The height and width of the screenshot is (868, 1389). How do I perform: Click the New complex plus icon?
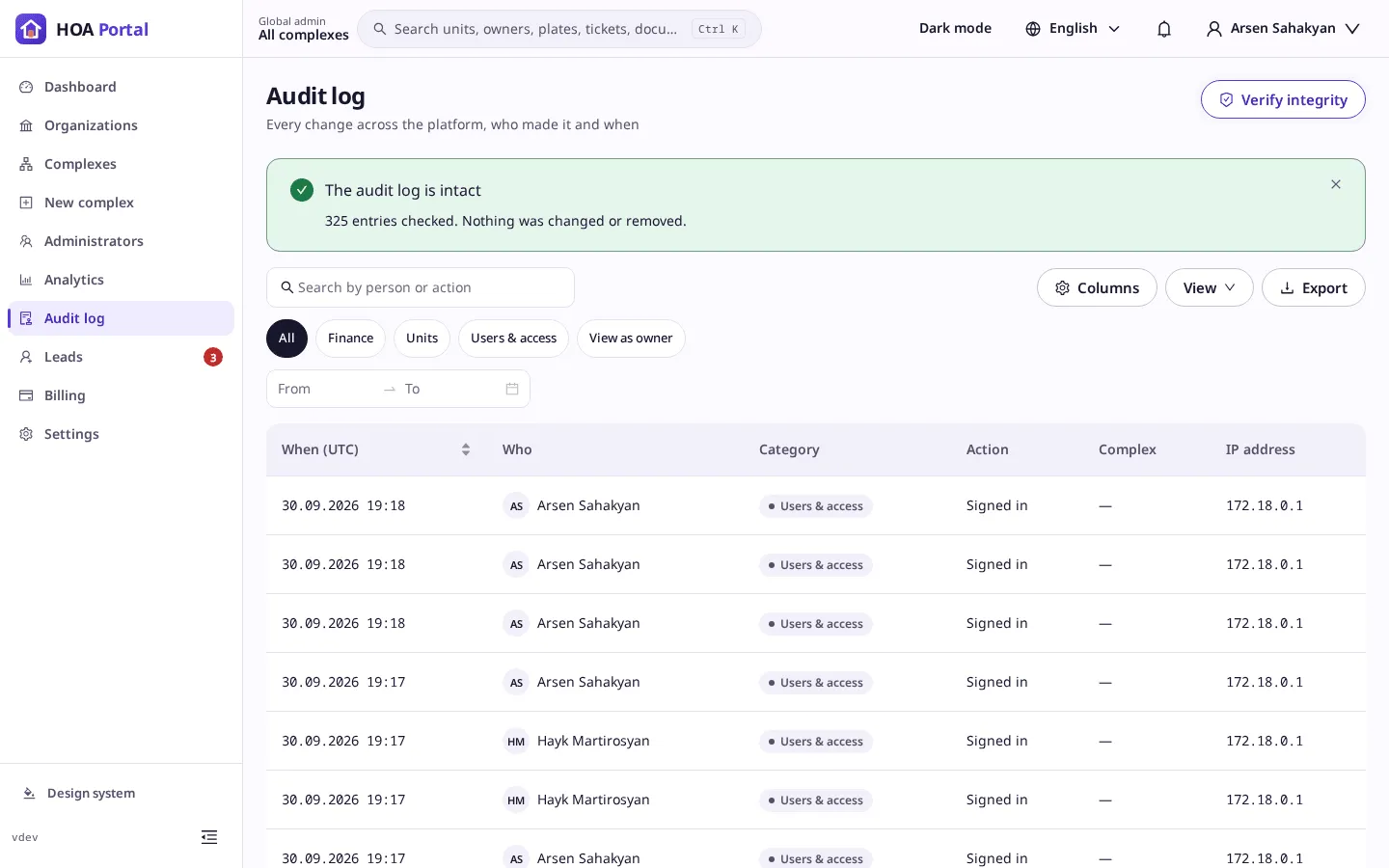click(x=26, y=203)
